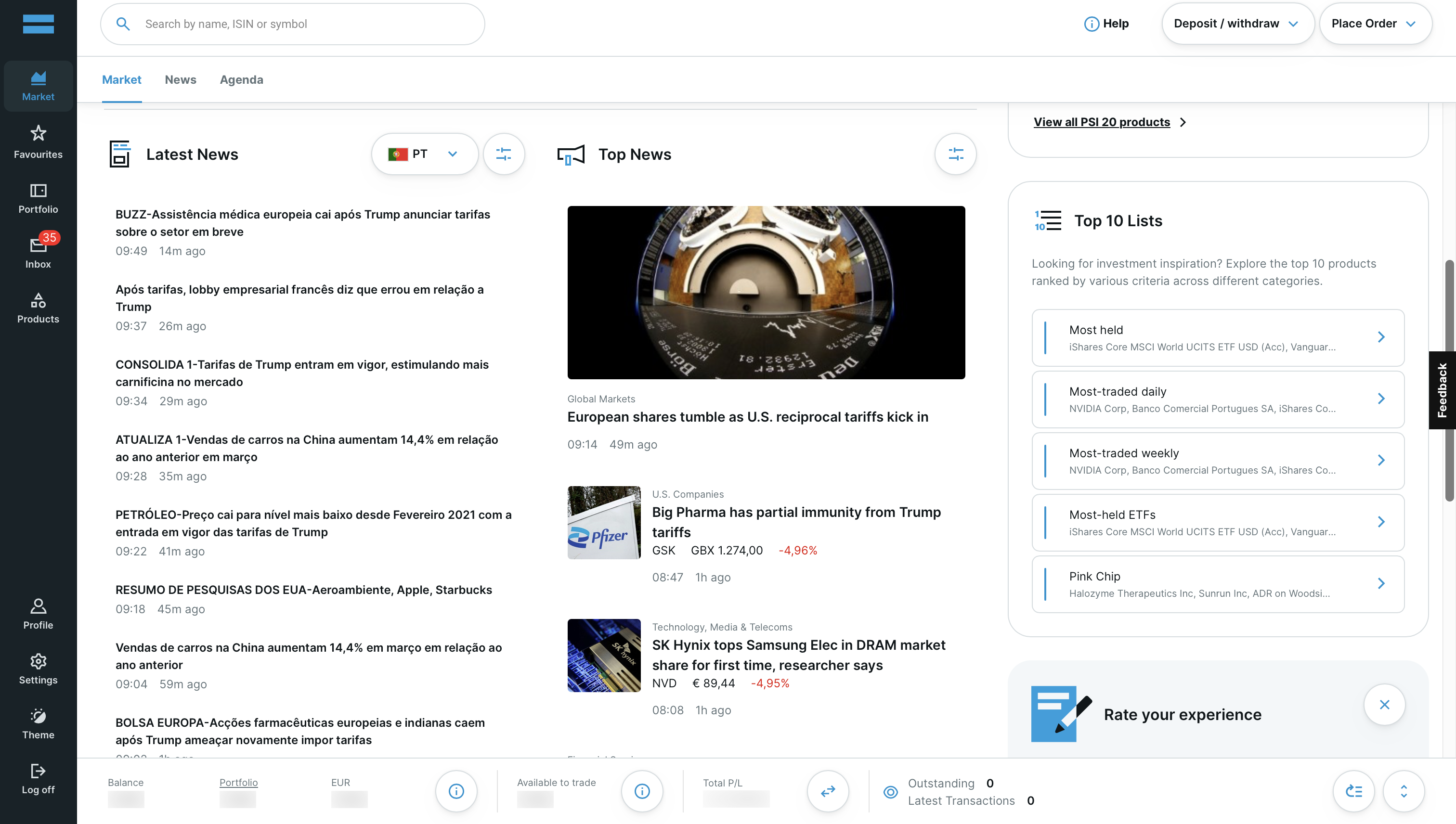Switch to the Agenda tab
This screenshot has height=824, width=1456.
coord(241,80)
